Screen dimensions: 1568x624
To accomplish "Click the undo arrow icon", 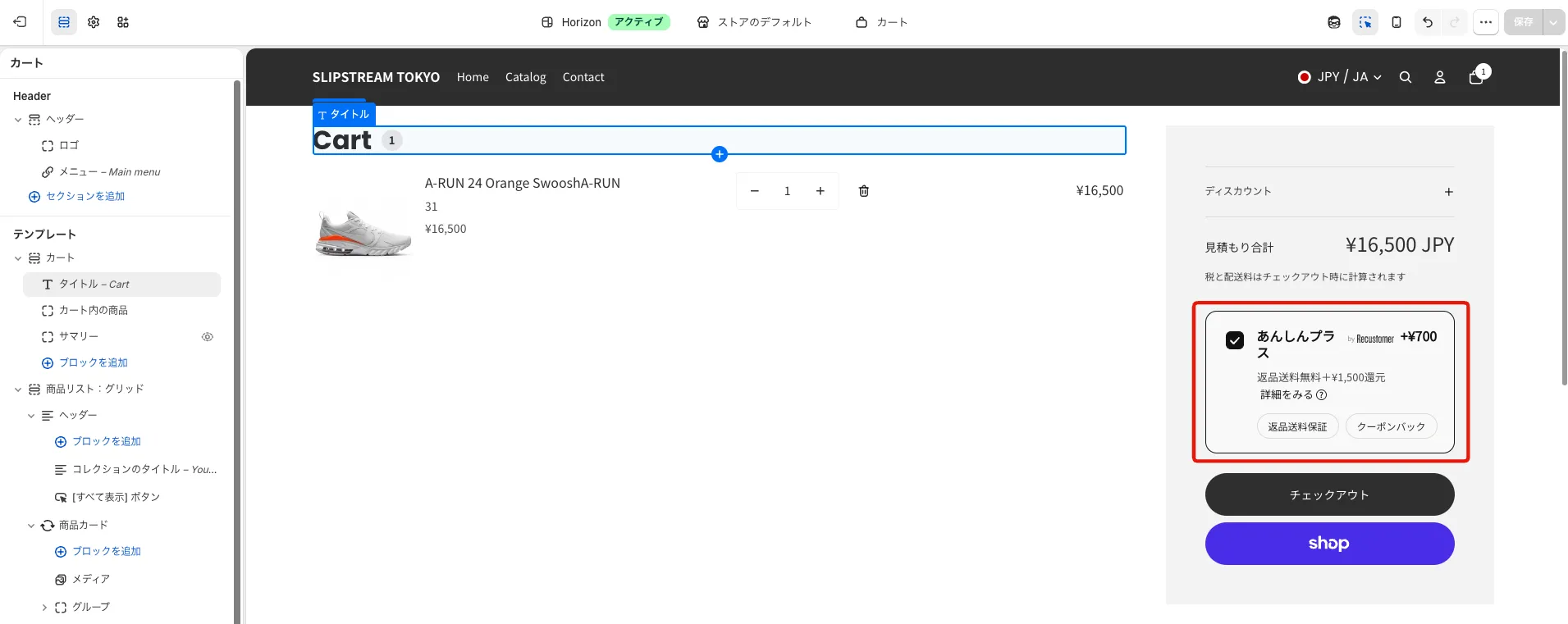I will (x=1428, y=22).
